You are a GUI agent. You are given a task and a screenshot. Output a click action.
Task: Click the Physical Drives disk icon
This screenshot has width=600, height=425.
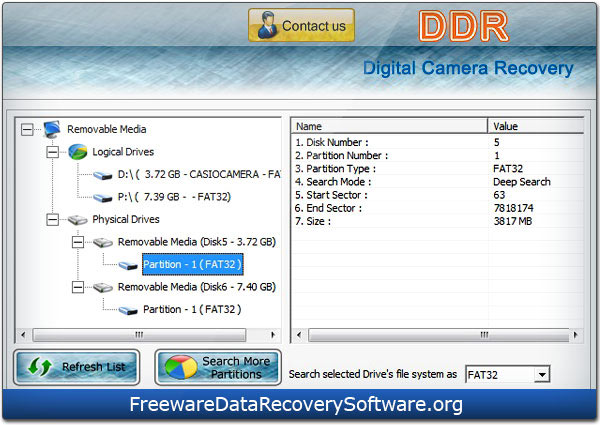[x=77, y=220]
